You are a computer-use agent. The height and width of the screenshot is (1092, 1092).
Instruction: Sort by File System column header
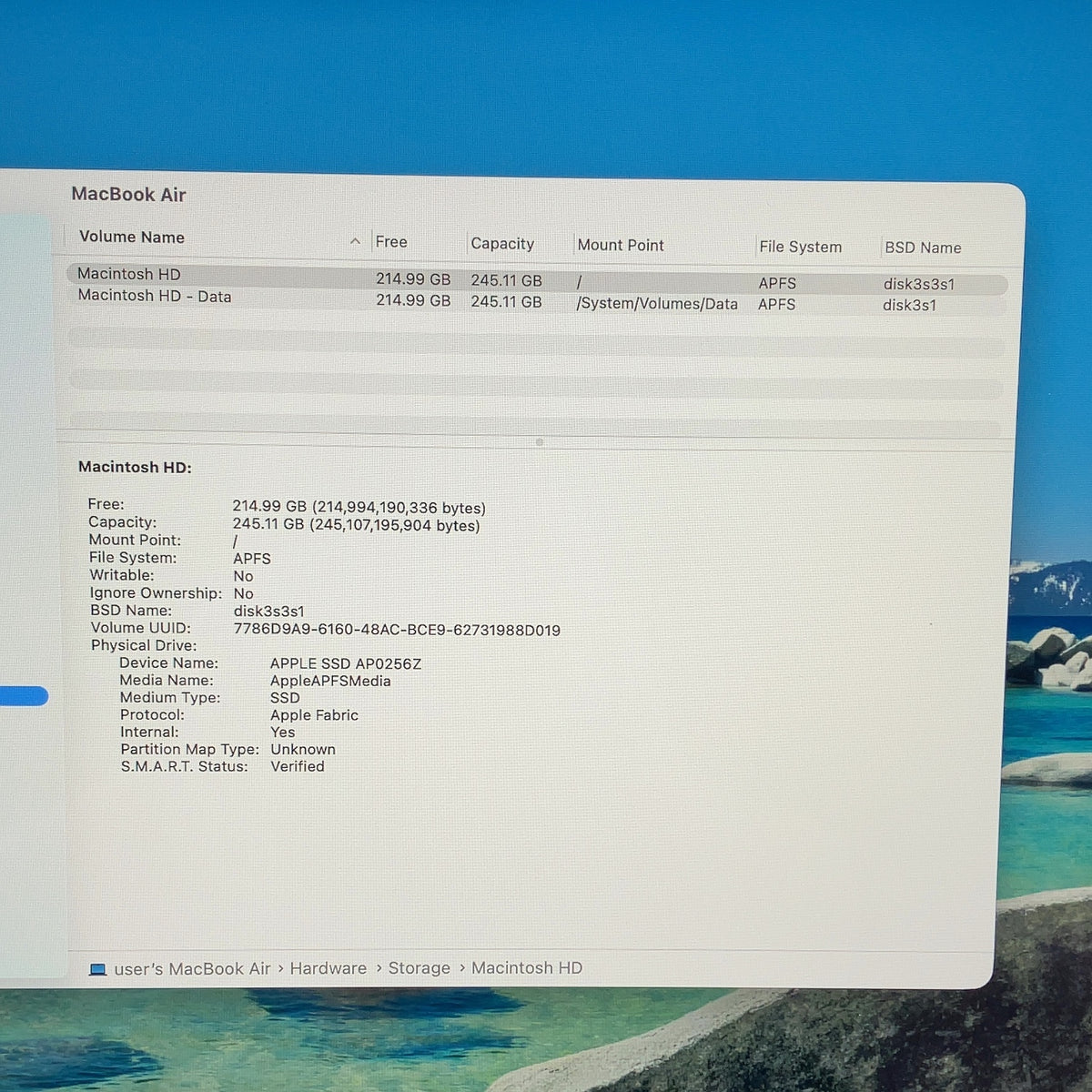(801, 247)
